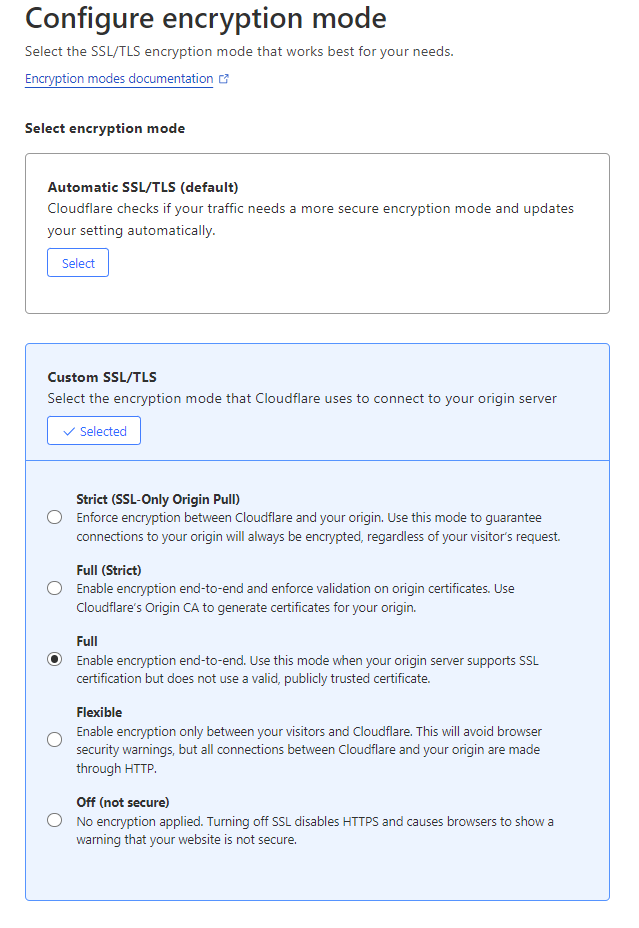Click the Selected button under Custom SSL/TLS

coord(94,431)
